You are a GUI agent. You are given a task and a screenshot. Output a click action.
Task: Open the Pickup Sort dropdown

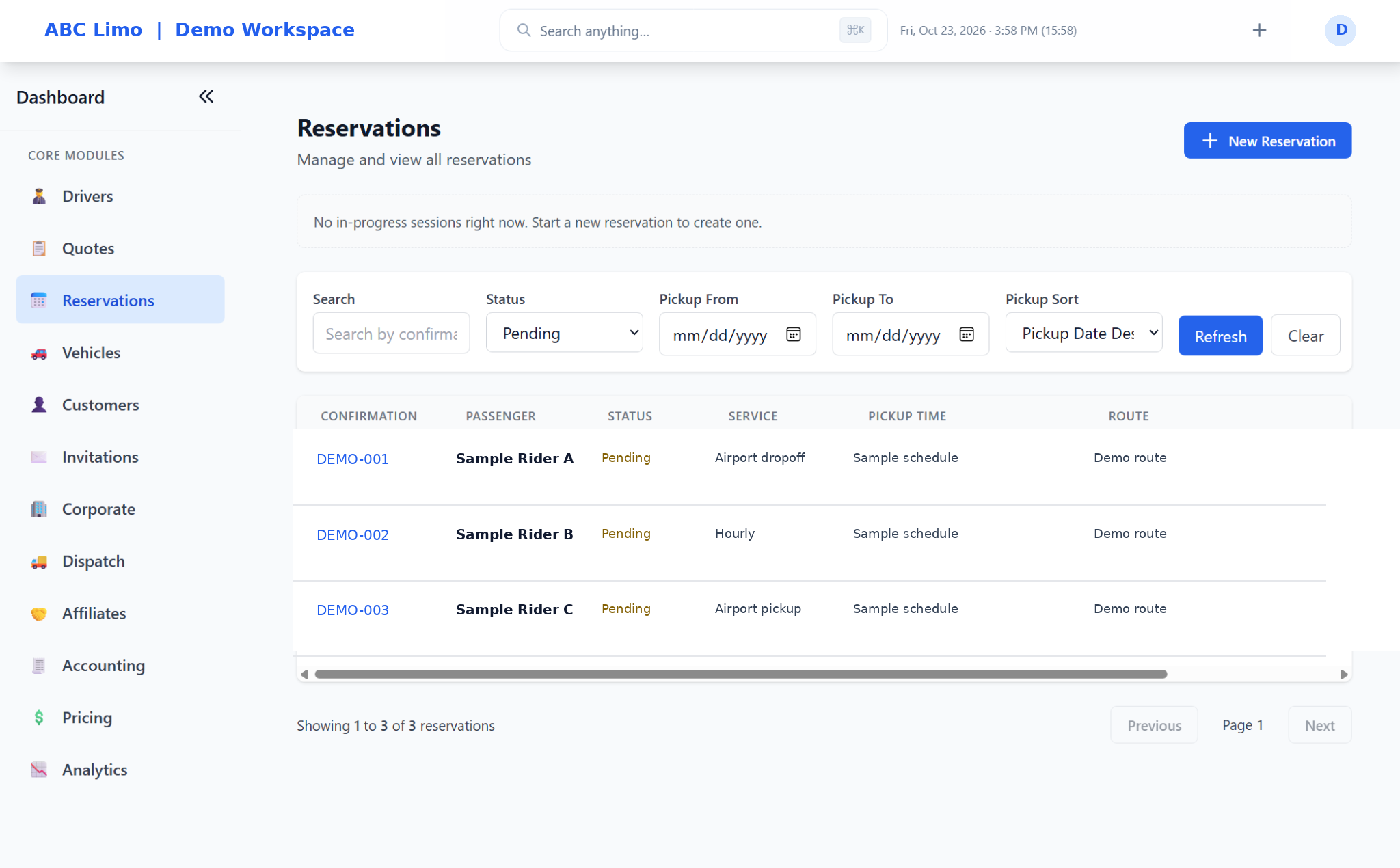coord(1083,333)
